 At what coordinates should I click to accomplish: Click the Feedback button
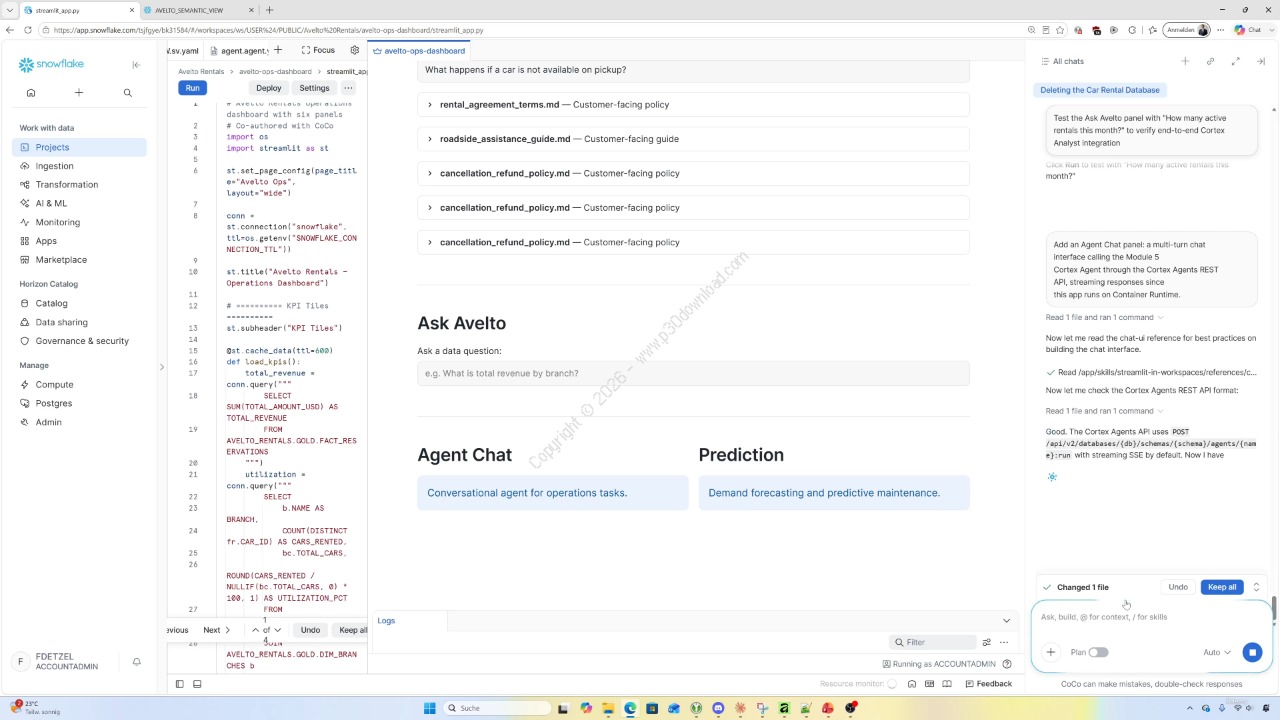pos(988,684)
